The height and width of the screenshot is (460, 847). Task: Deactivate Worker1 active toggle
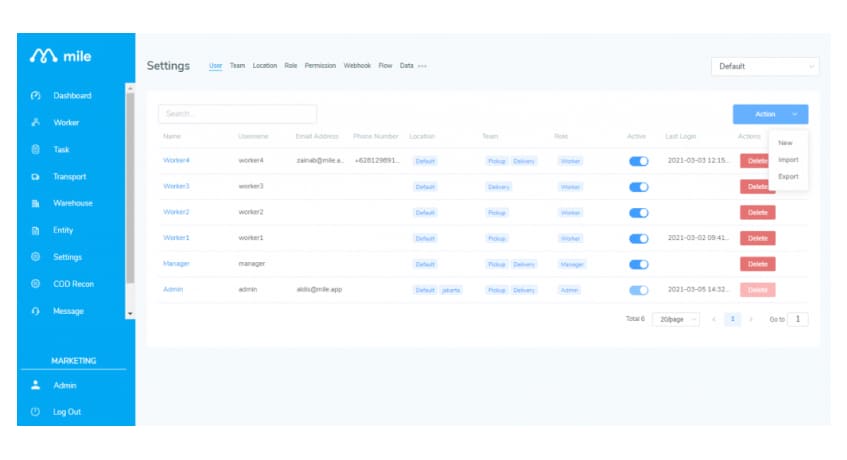[x=638, y=239]
